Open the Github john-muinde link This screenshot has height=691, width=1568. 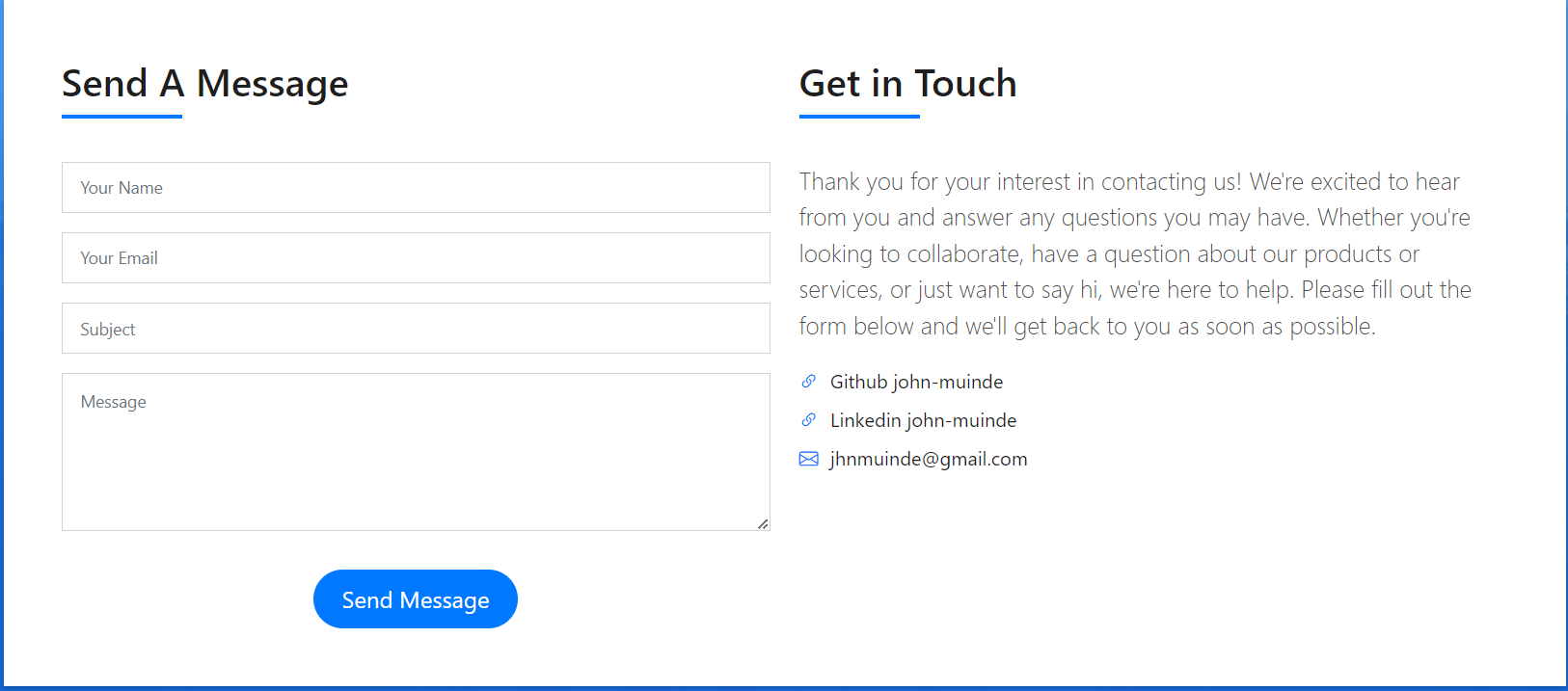[916, 382]
